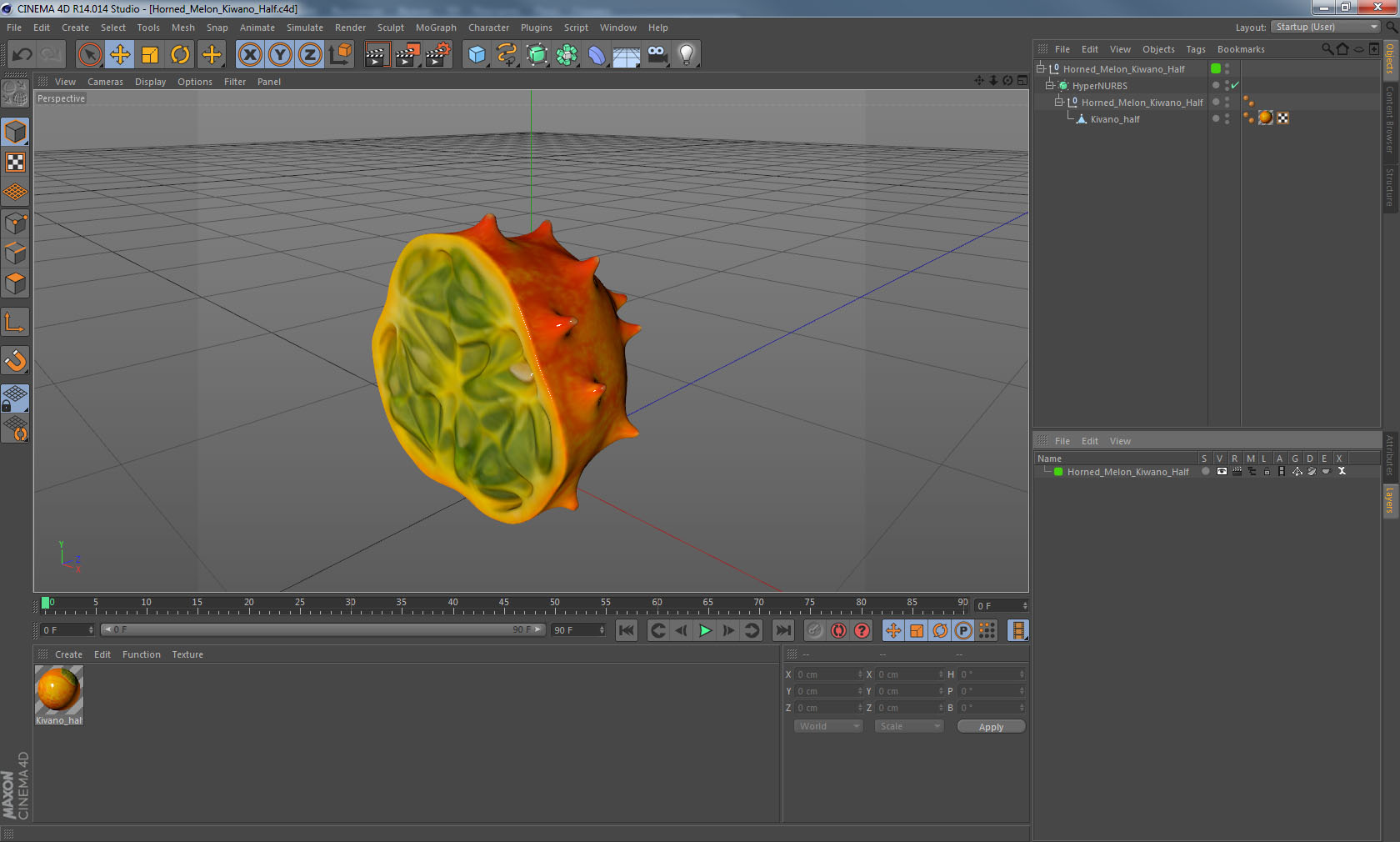Open the deformer objects icon

tap(597, 55)
